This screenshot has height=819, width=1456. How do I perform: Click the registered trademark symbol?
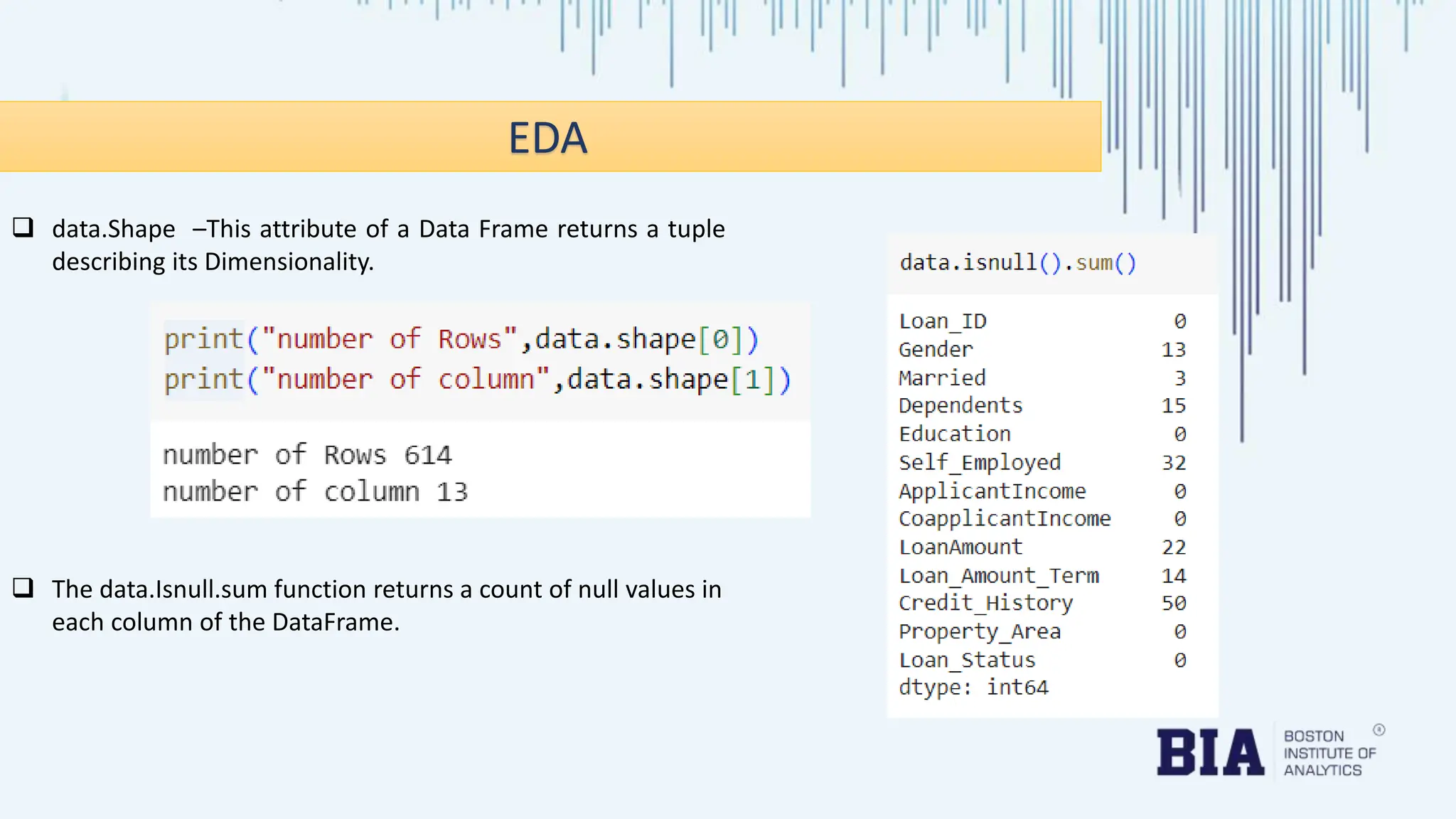pos(1379,730)
